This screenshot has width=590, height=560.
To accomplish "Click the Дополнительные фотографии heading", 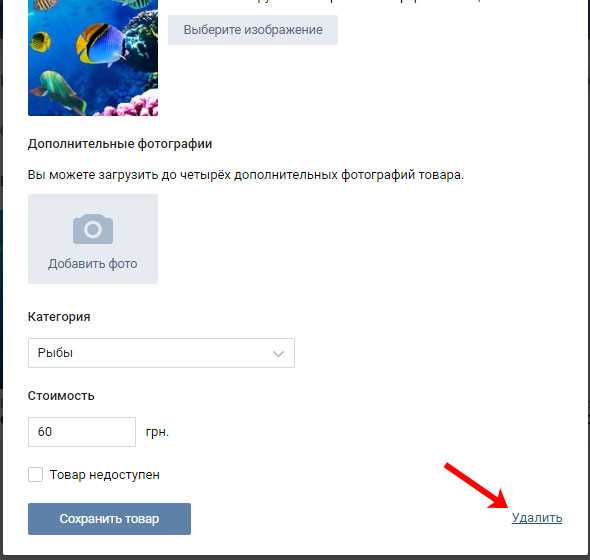I will tap(120, 144).
